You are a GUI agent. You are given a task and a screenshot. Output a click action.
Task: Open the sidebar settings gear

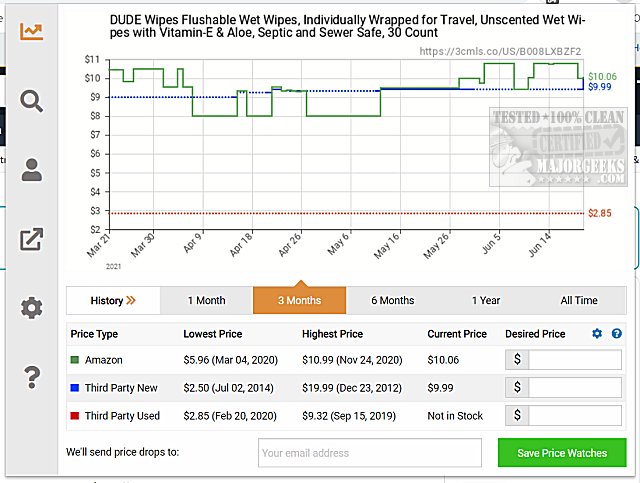[x=32, y=308]
